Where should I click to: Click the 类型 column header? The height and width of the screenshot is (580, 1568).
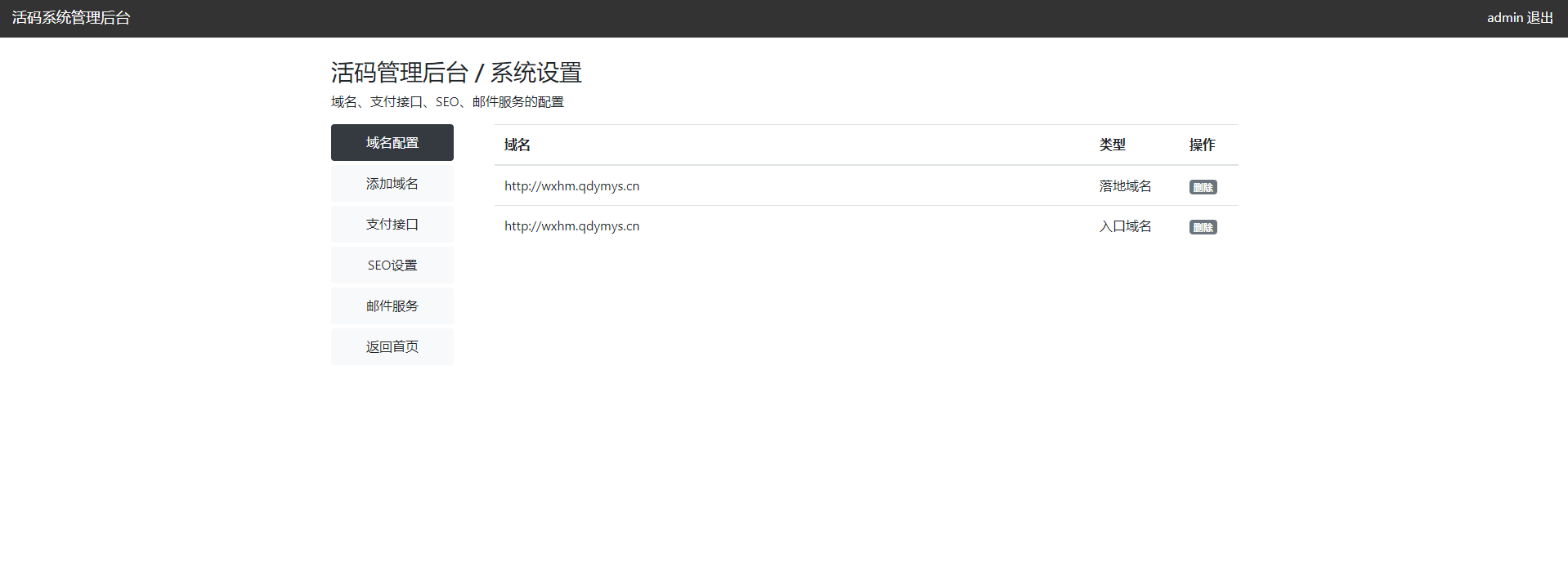[x=1113, y=145]
